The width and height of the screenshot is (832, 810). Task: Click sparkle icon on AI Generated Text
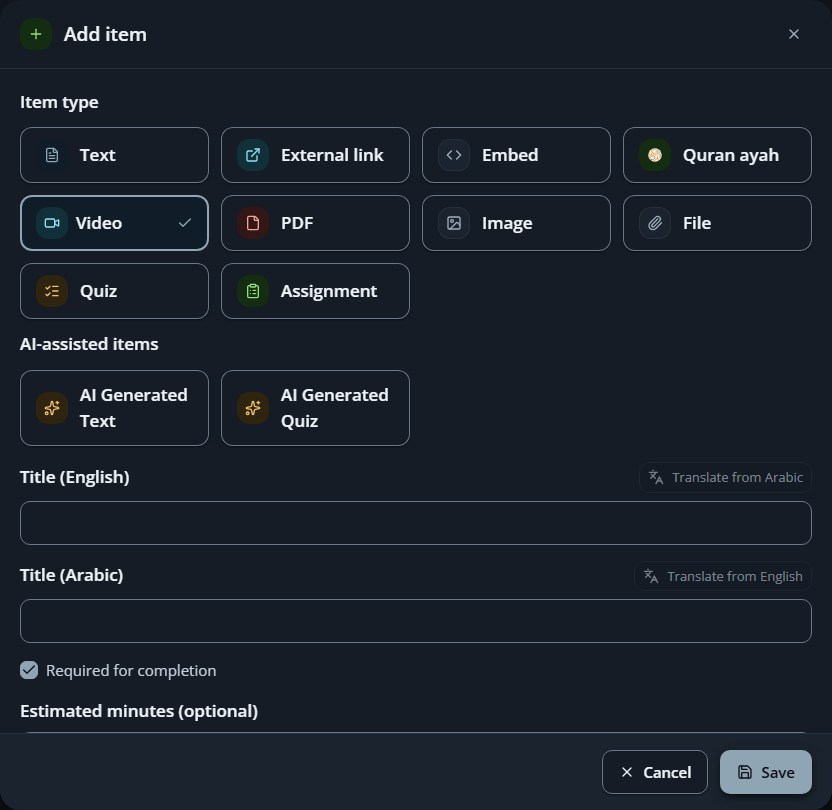[x=52, y=408]
